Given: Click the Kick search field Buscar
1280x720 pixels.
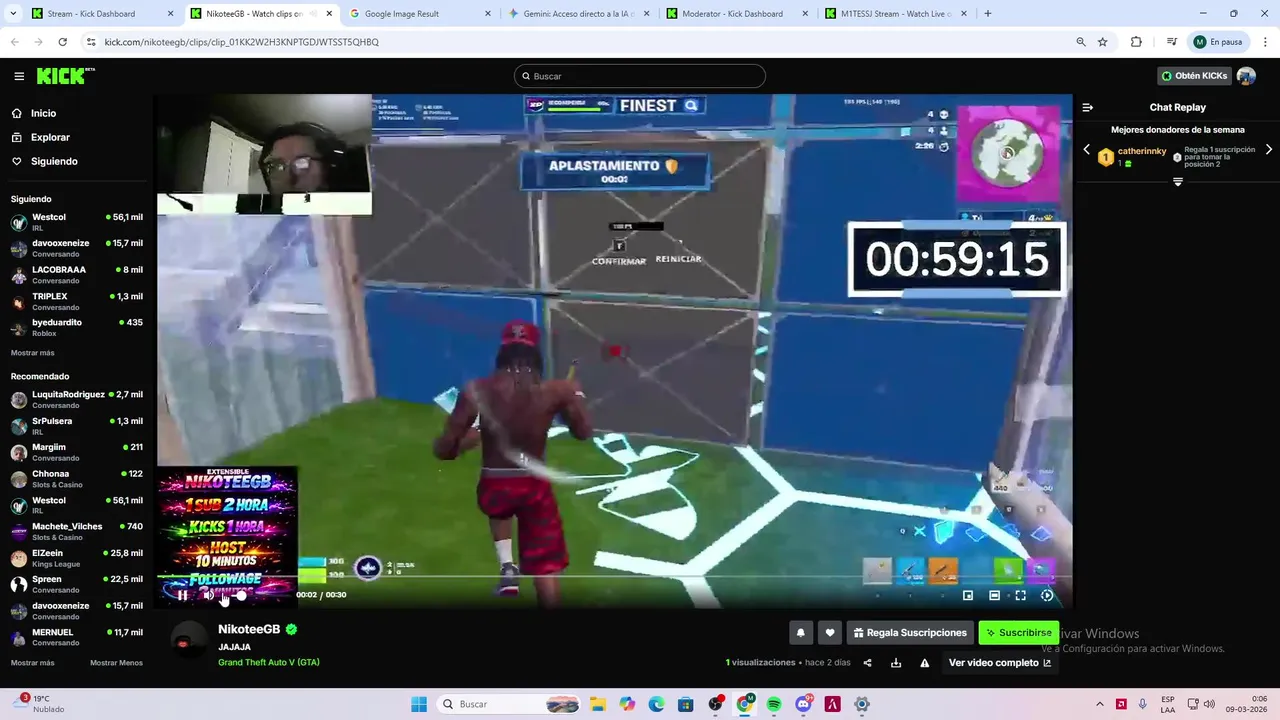Looking at the screenshot, I should click(640, 76).
